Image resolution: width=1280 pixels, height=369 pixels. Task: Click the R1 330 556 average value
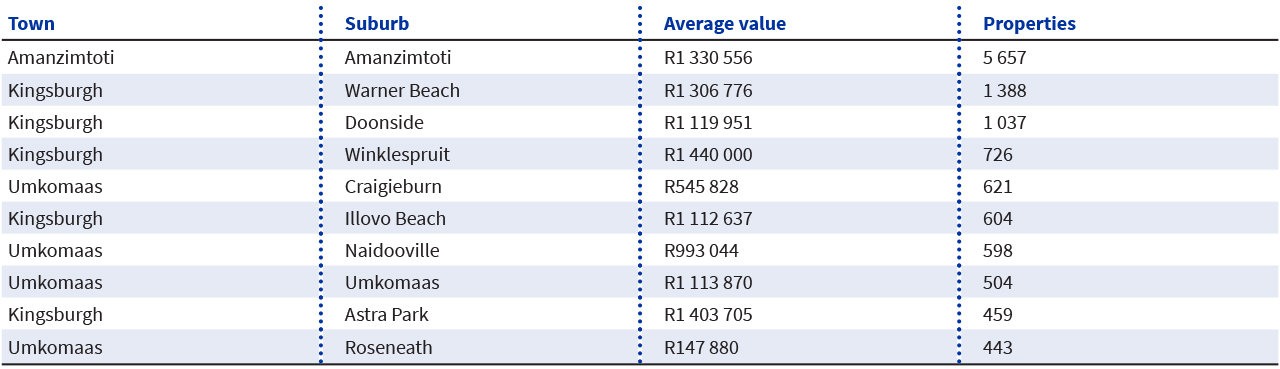point(708,58)
